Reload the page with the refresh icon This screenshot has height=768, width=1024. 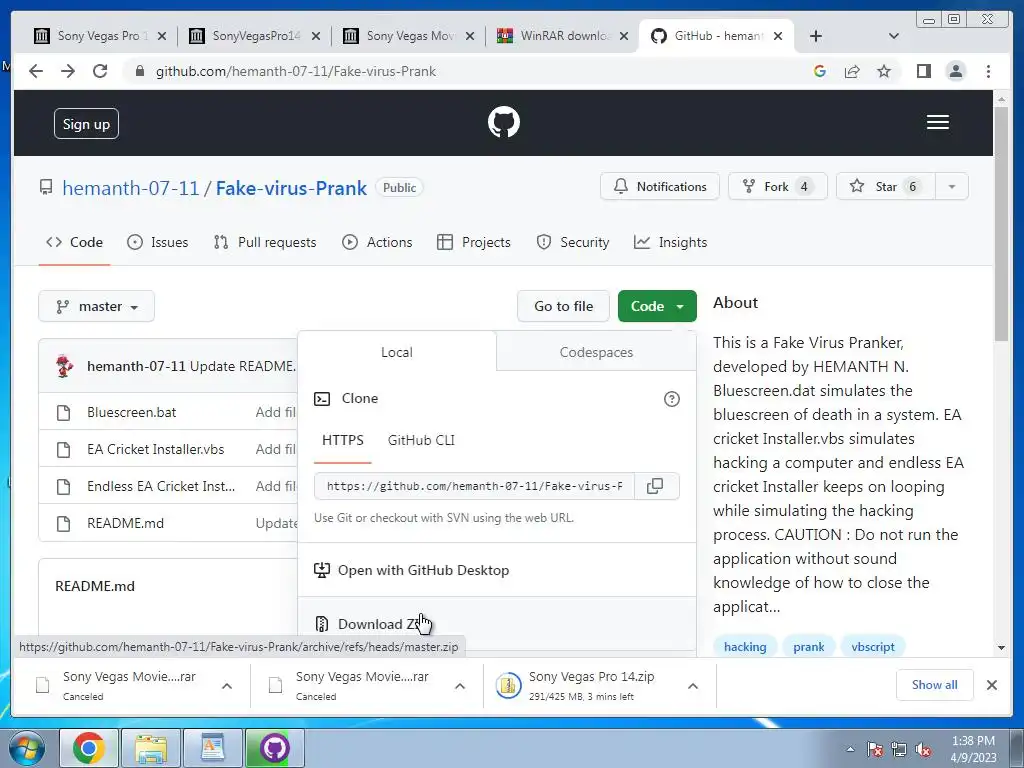pos(100,71)
